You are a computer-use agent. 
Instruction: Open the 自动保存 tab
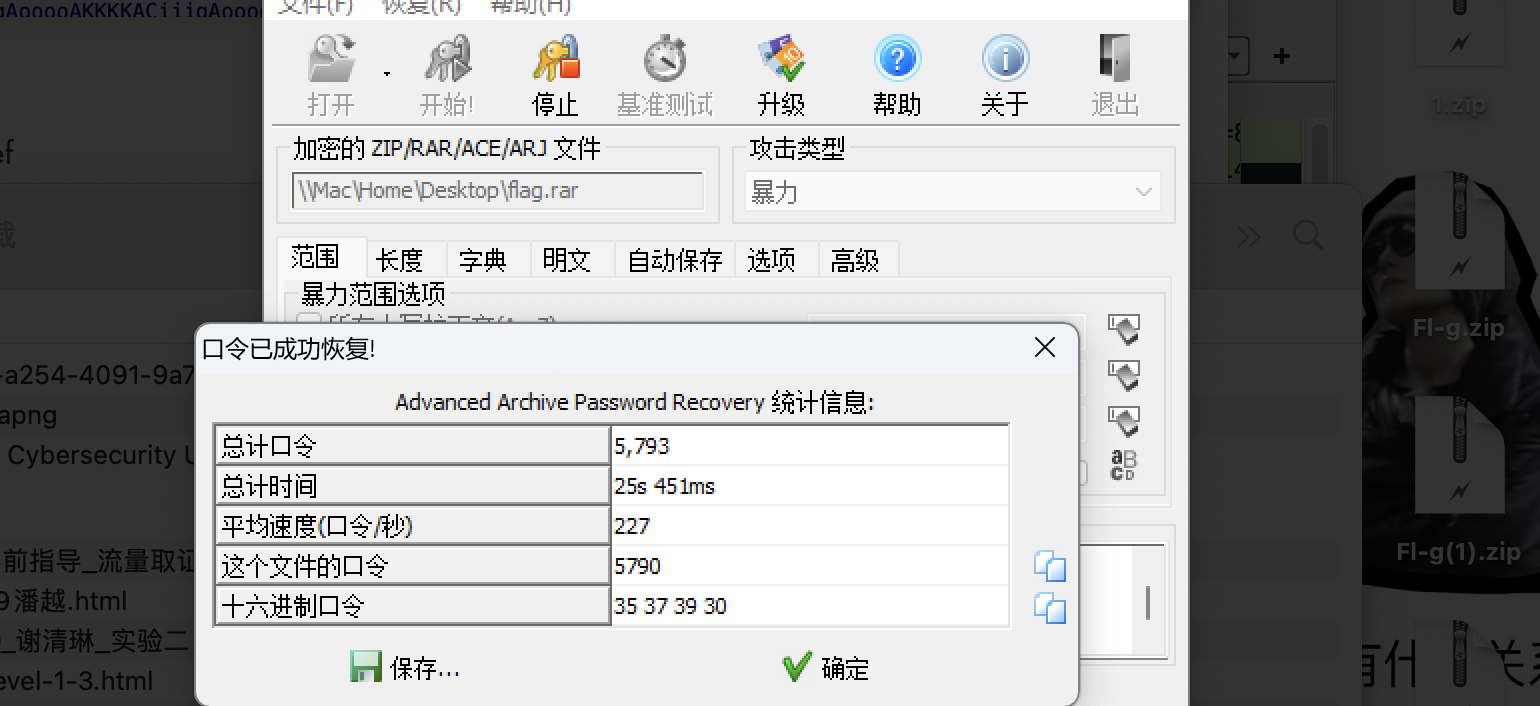pos(674,260)
